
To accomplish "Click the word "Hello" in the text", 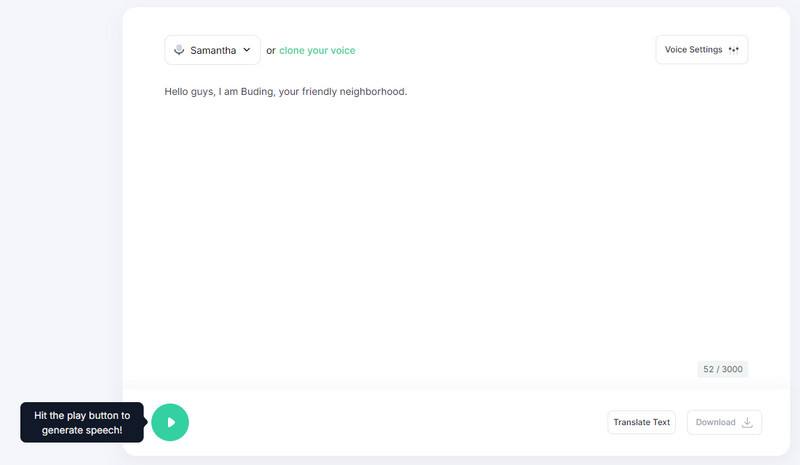I will tap(176, 91).
